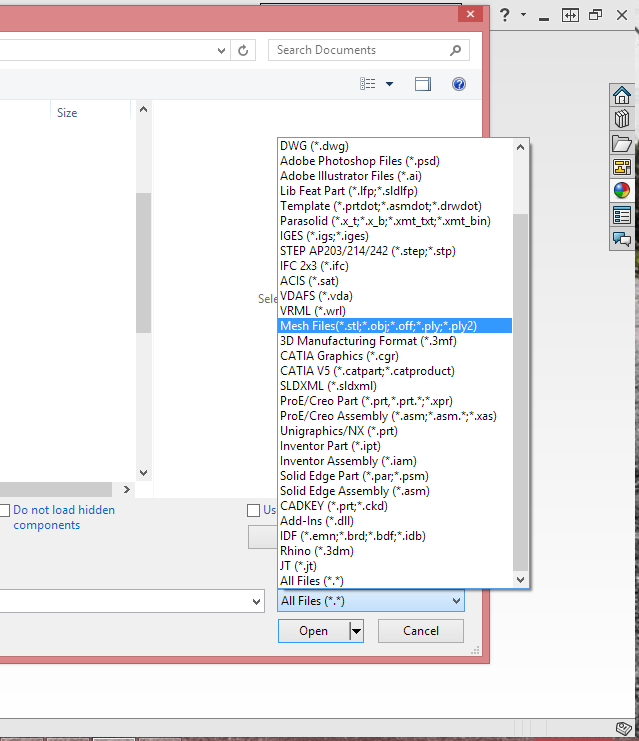Open the View Palette task pane

pyautogui.click(x=622, y=167)
